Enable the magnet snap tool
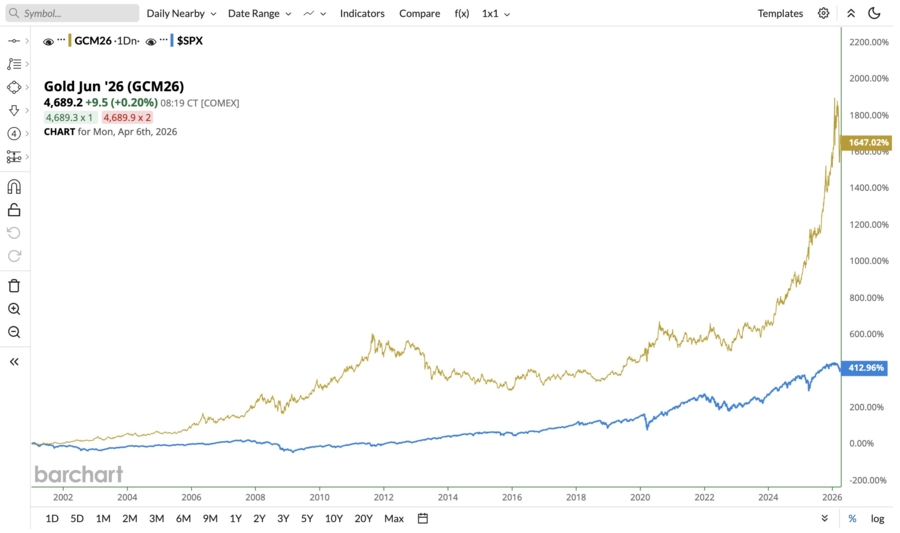This screenshot has width=900, height=533. (x=14, y=187)
